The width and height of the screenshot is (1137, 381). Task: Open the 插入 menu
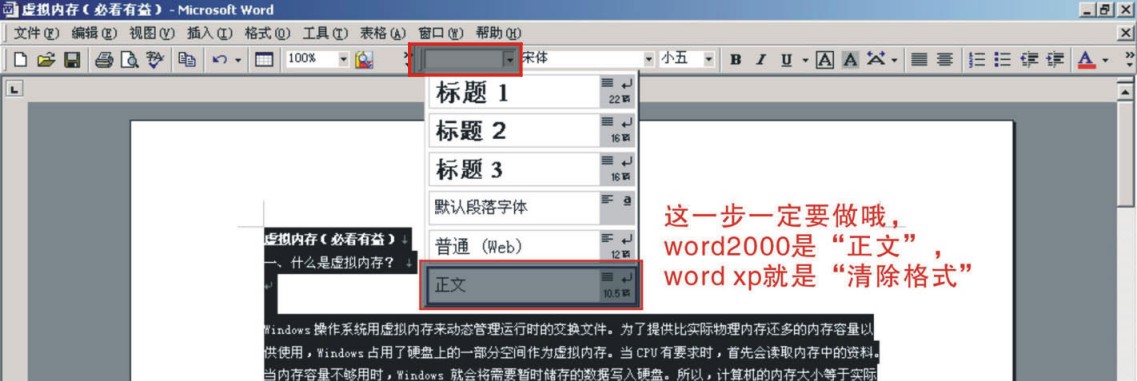[x=210, y=33]
